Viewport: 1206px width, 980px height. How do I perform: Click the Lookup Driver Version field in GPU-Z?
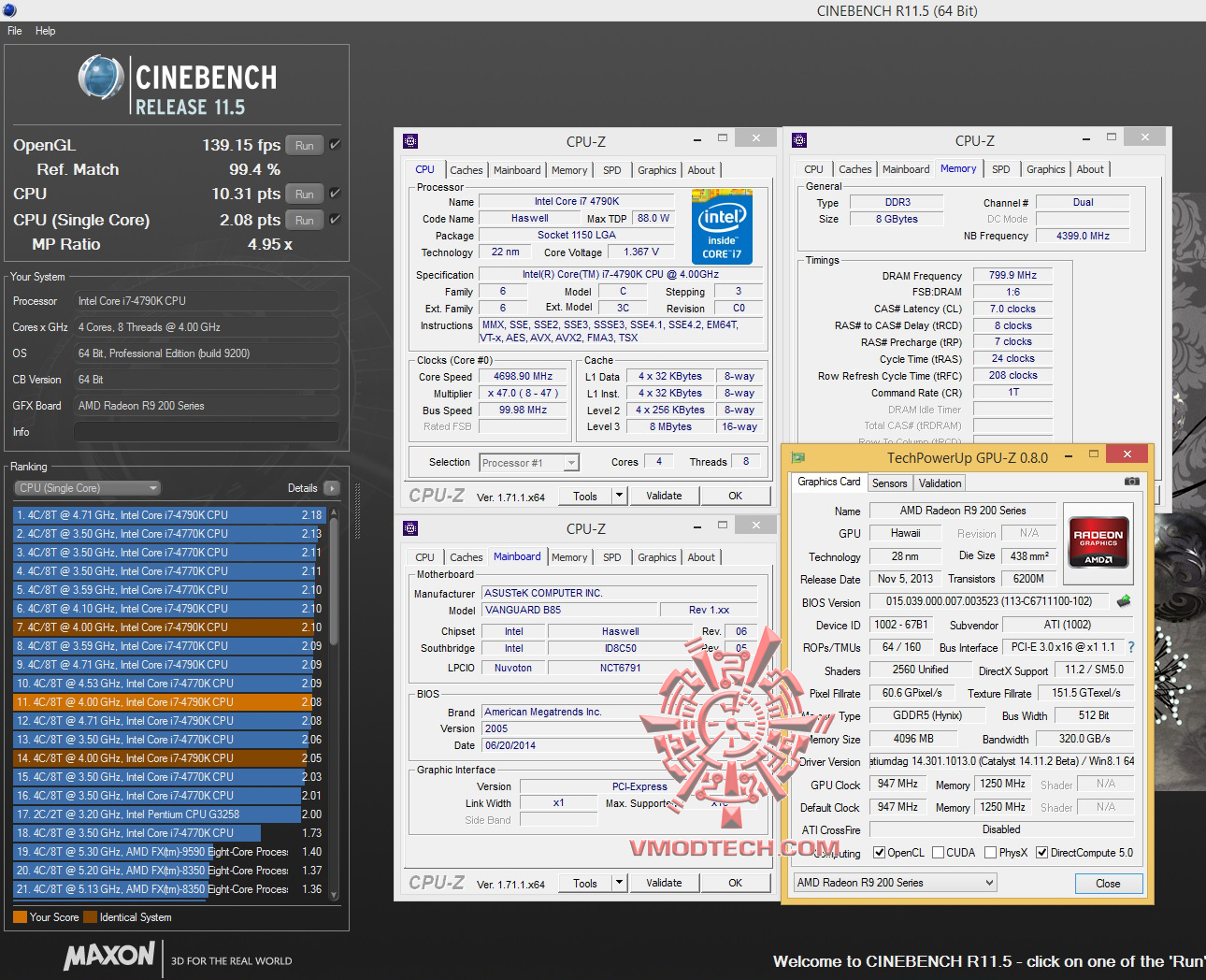point(1001,761)
